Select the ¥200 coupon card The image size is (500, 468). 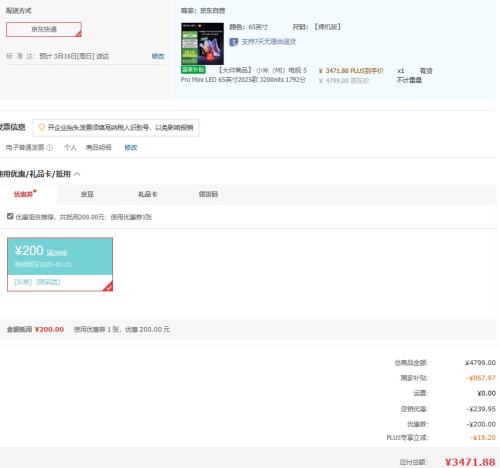click(60, 264)
